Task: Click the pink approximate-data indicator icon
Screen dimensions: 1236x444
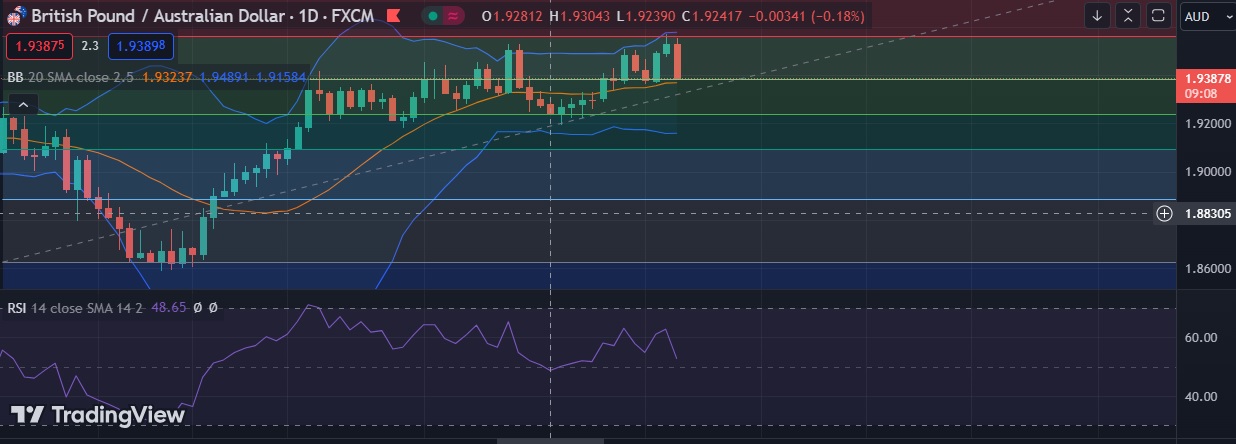Action: (452, 16)
